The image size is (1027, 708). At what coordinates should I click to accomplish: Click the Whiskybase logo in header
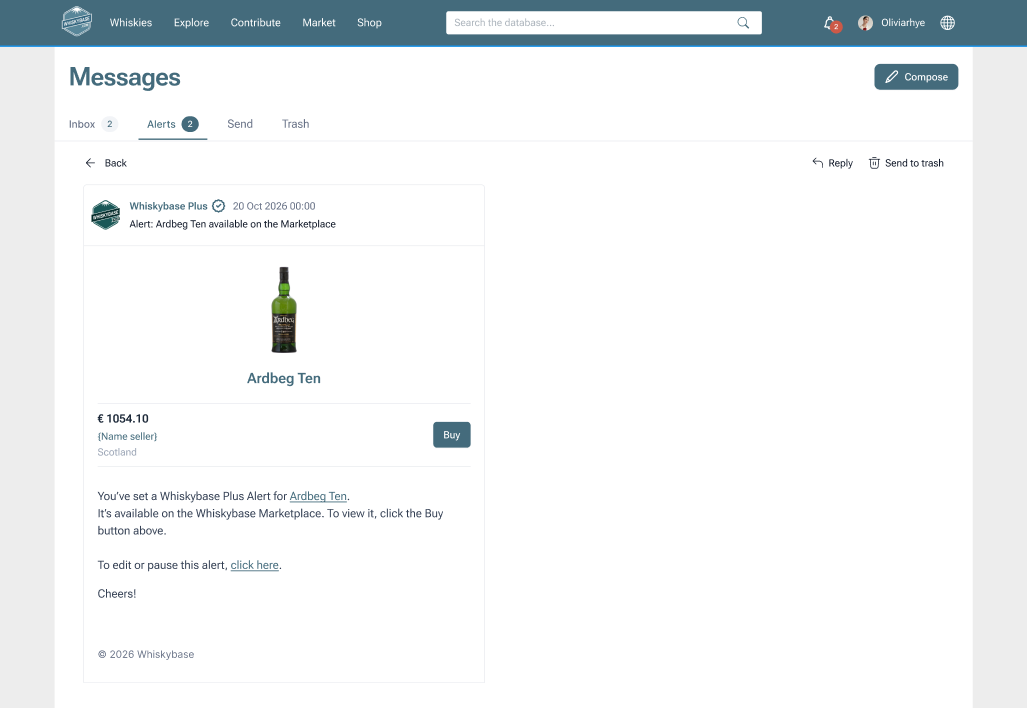77,22
